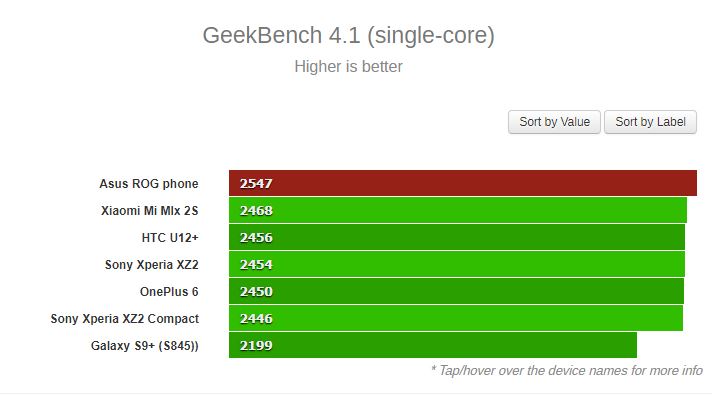
Task: Click the Tap/hover device names footnote
Action: tap(567, 370)
